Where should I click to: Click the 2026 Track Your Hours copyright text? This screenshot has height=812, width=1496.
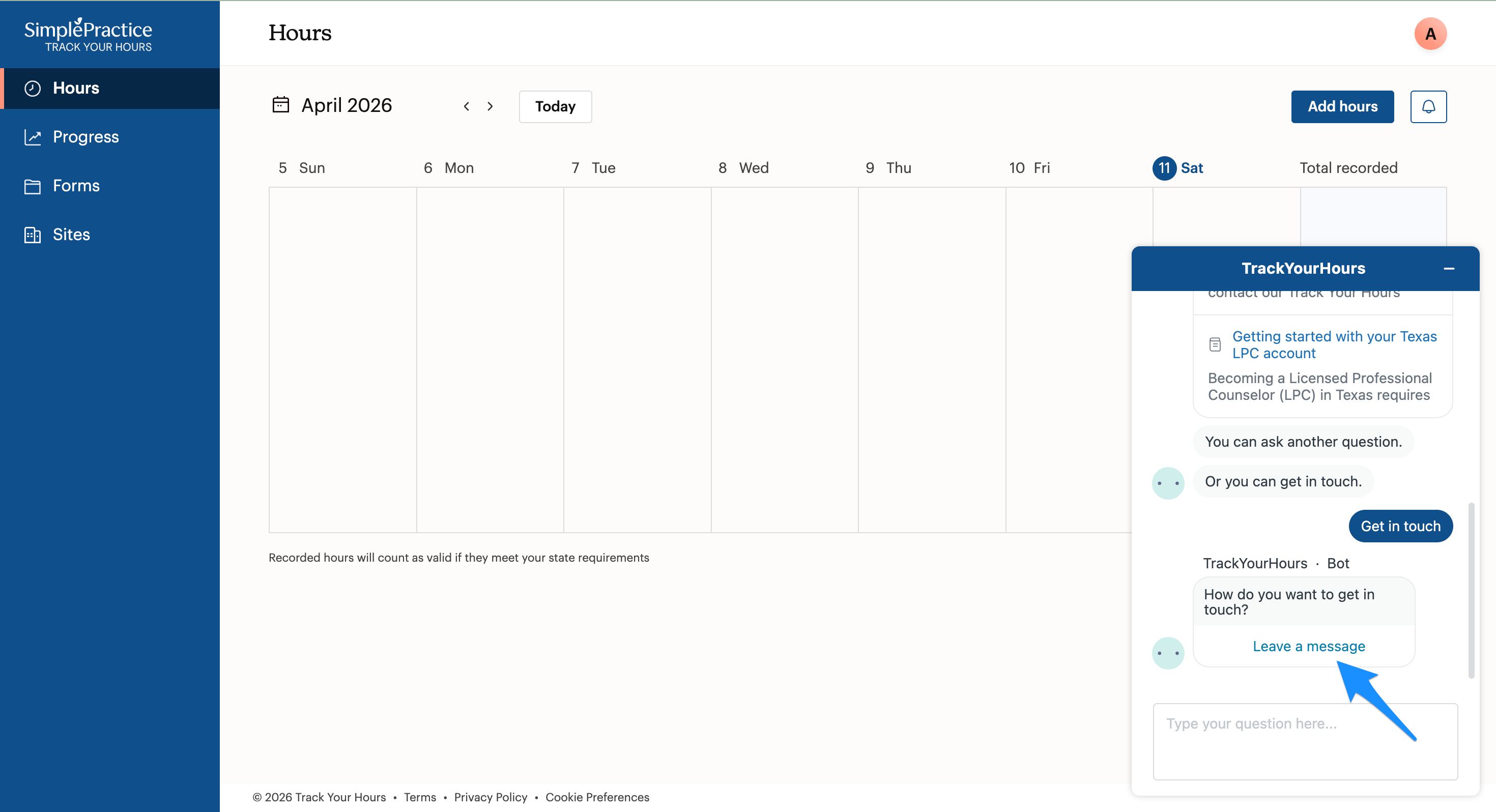[x=319, y=797]
